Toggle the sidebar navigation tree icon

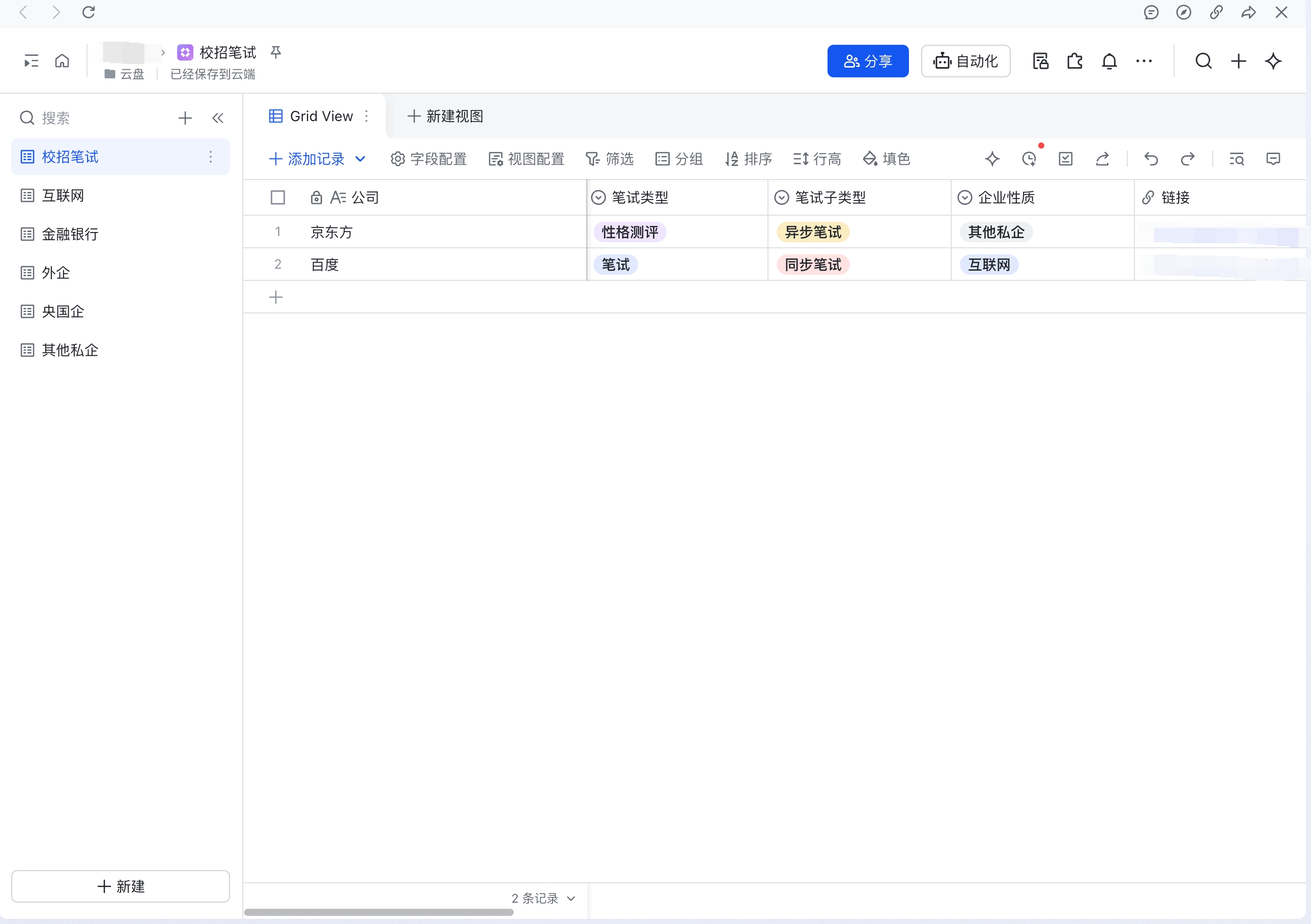[x=32, y=61]
